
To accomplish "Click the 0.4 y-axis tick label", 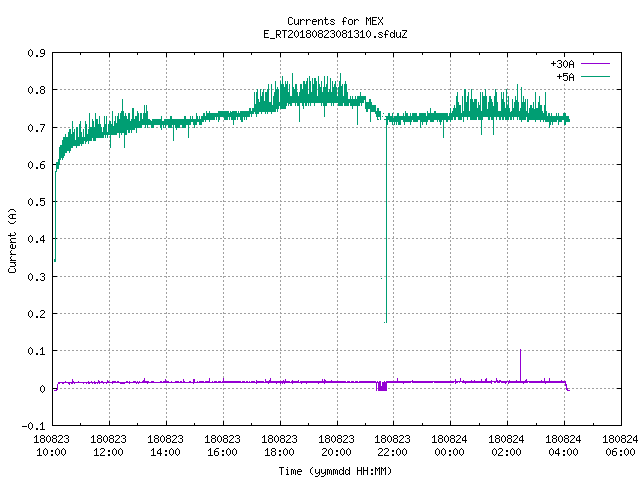I will point(37,239).
